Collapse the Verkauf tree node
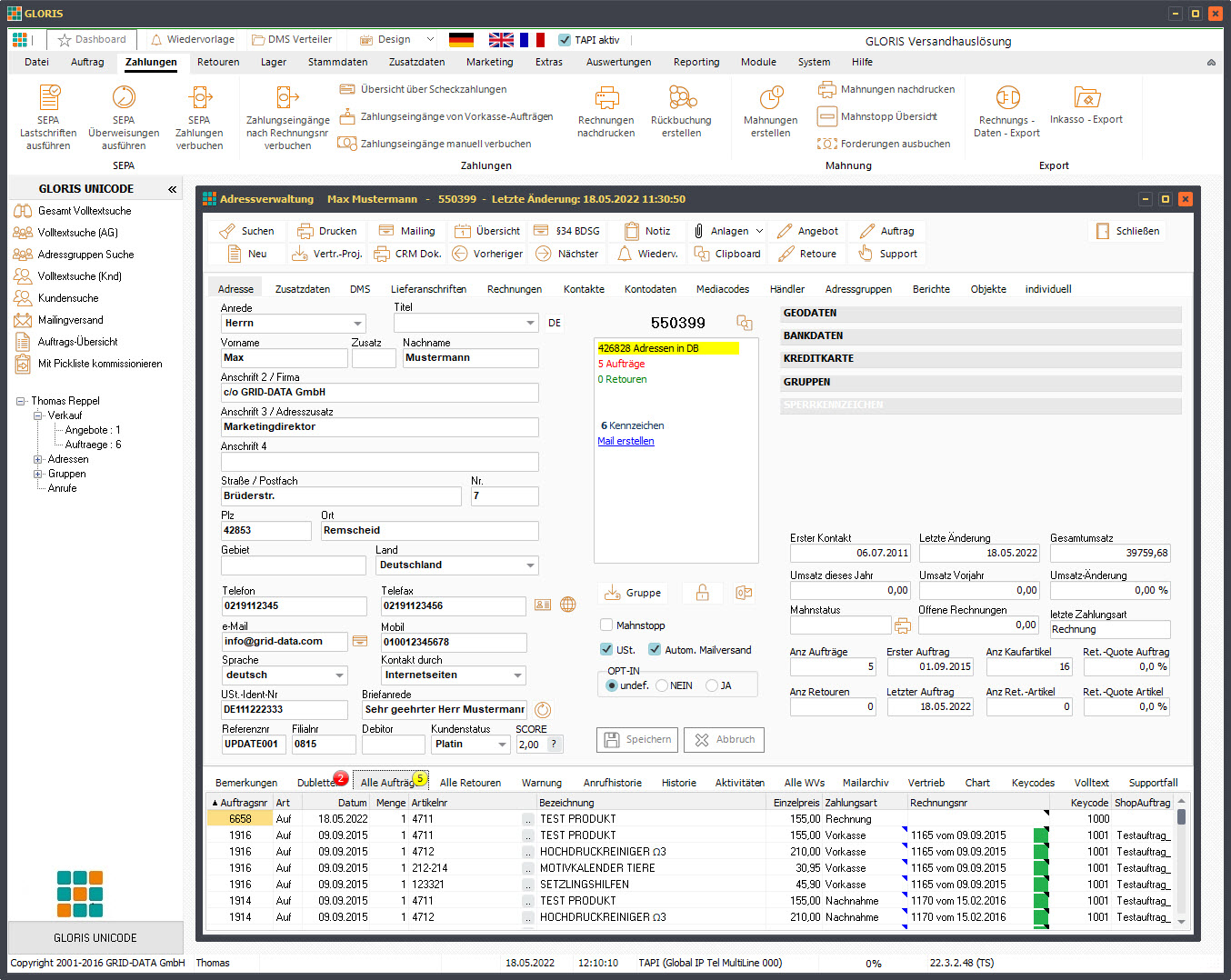Viewport: 1231px width, 980px height. (x=38, y=415)
